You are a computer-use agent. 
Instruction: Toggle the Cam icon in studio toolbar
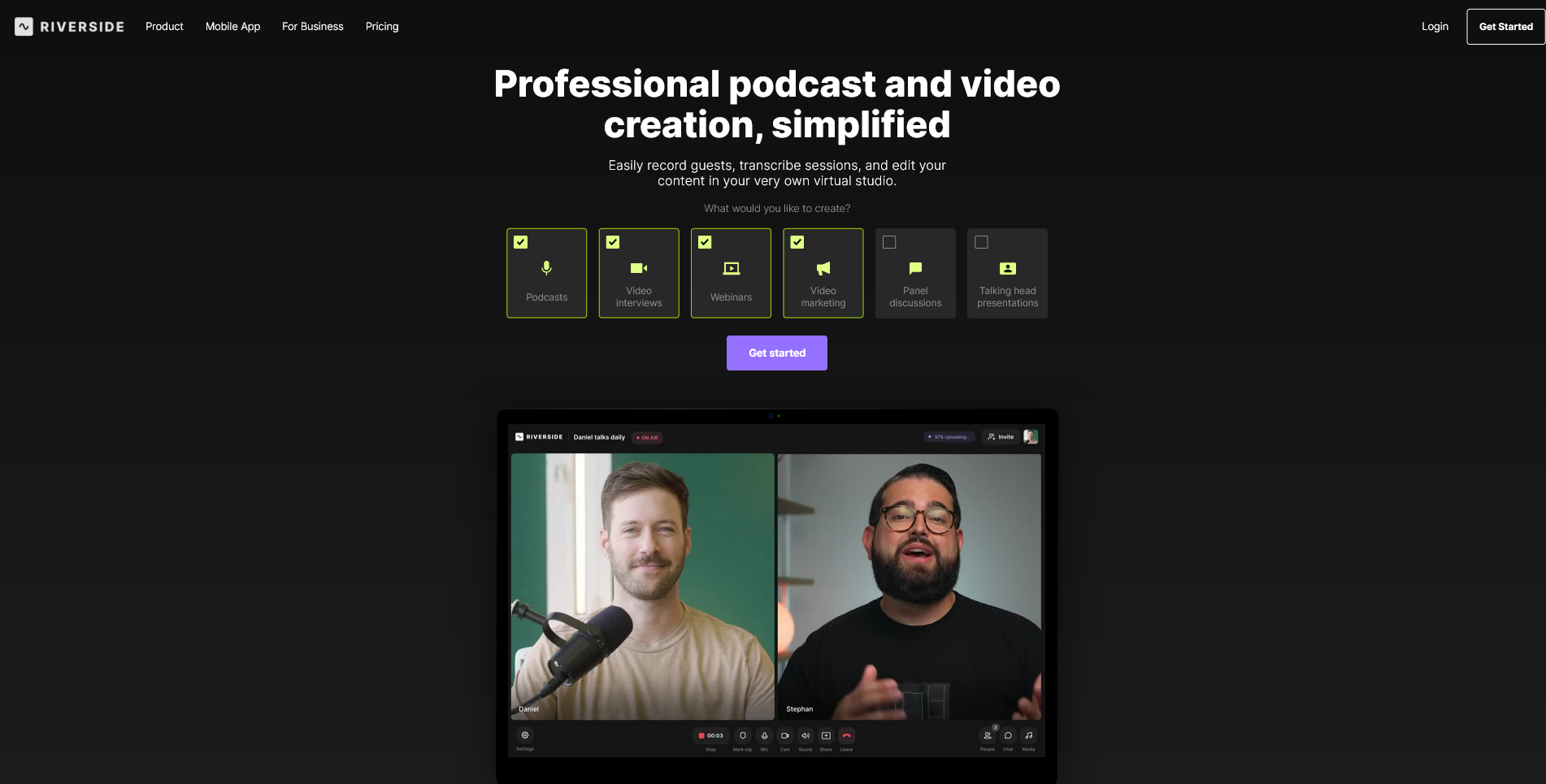(x=785, y=735)
